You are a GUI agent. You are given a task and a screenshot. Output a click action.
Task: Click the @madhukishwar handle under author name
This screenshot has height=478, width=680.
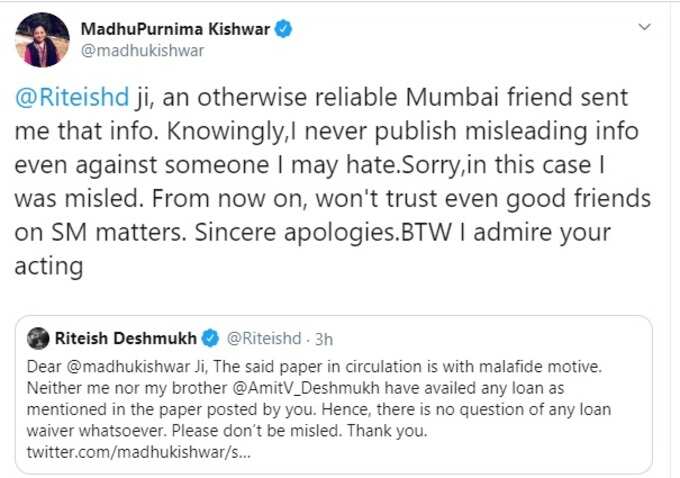[142, 51]
